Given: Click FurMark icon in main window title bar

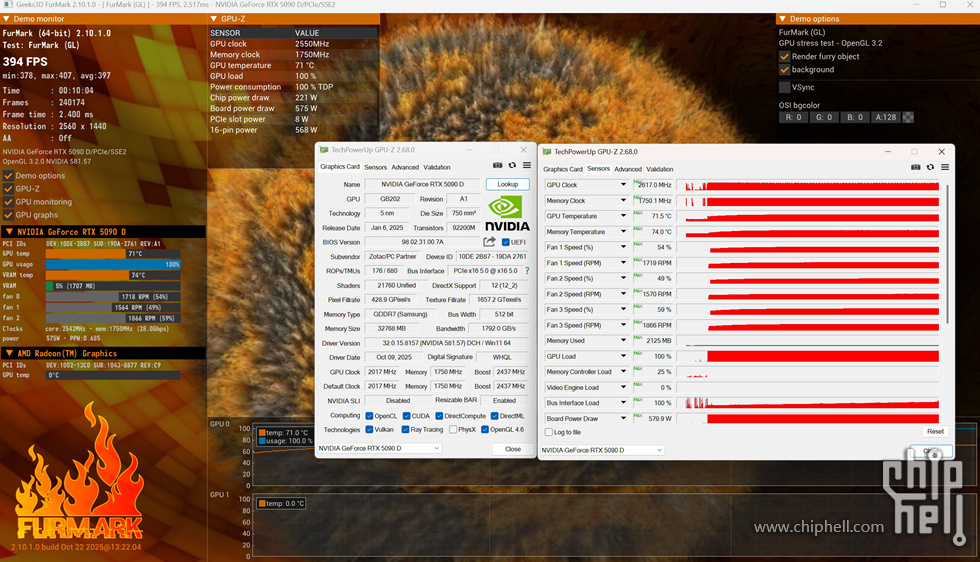Looking at the screenshot, I should [x=8, y=4].
